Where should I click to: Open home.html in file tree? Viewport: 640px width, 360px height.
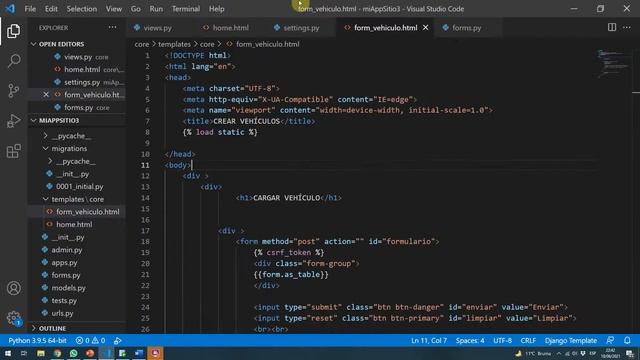point(74,224)
